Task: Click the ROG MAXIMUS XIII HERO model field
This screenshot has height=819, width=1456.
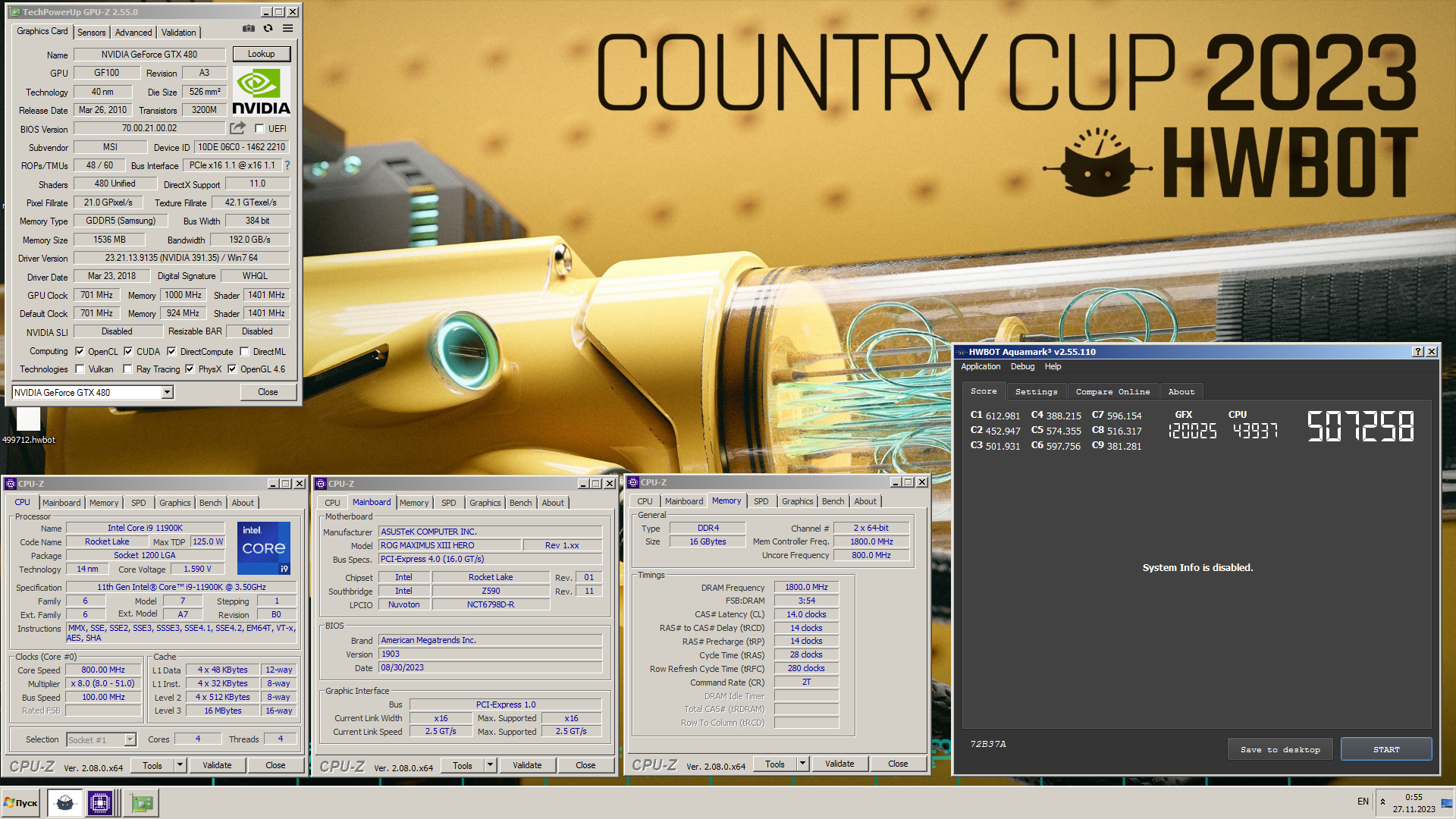Action: point(450,545)
